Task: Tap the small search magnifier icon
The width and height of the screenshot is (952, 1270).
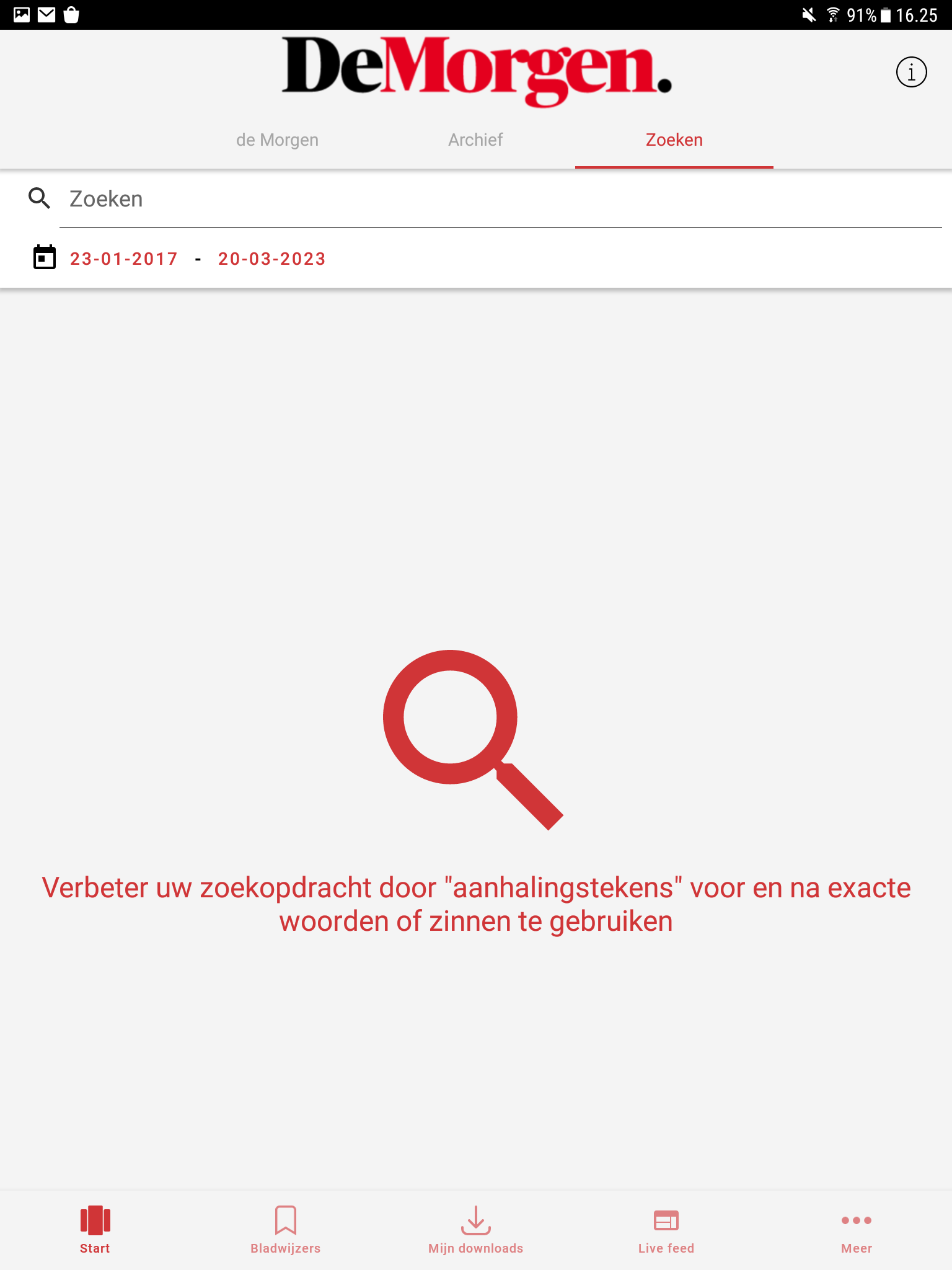Action: coord(40,198)
